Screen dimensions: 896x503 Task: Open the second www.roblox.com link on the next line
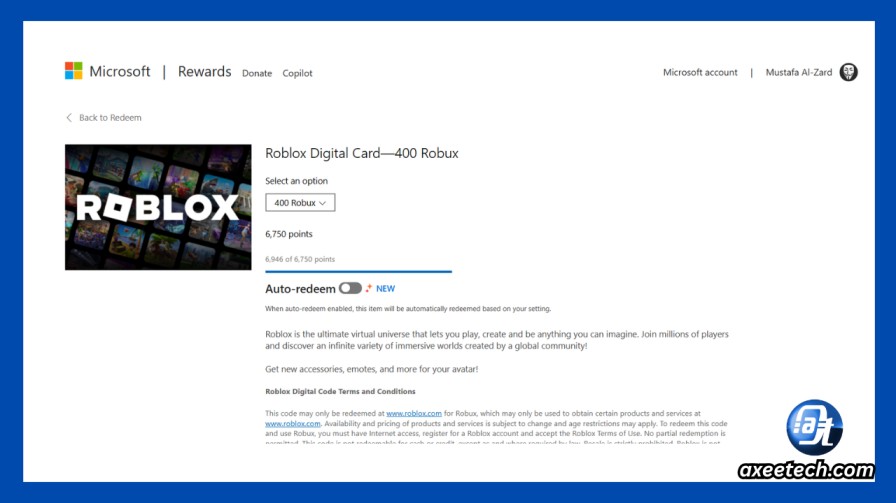(x=293, y=424)
